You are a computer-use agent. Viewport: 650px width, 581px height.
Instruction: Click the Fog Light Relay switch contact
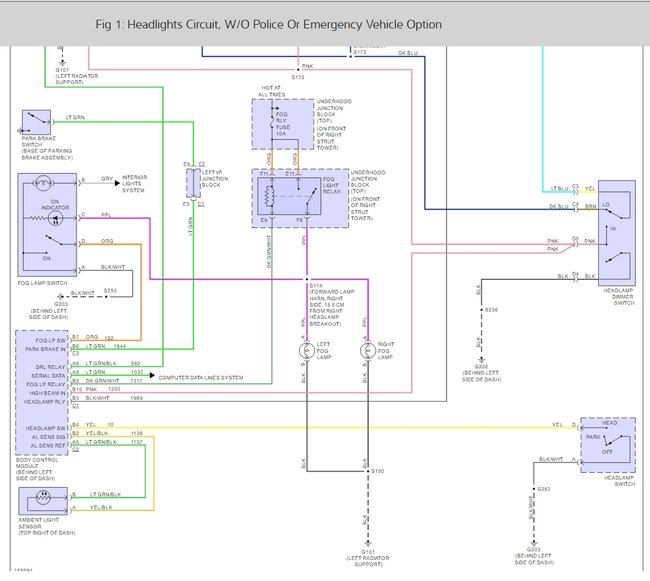(310, 198)
